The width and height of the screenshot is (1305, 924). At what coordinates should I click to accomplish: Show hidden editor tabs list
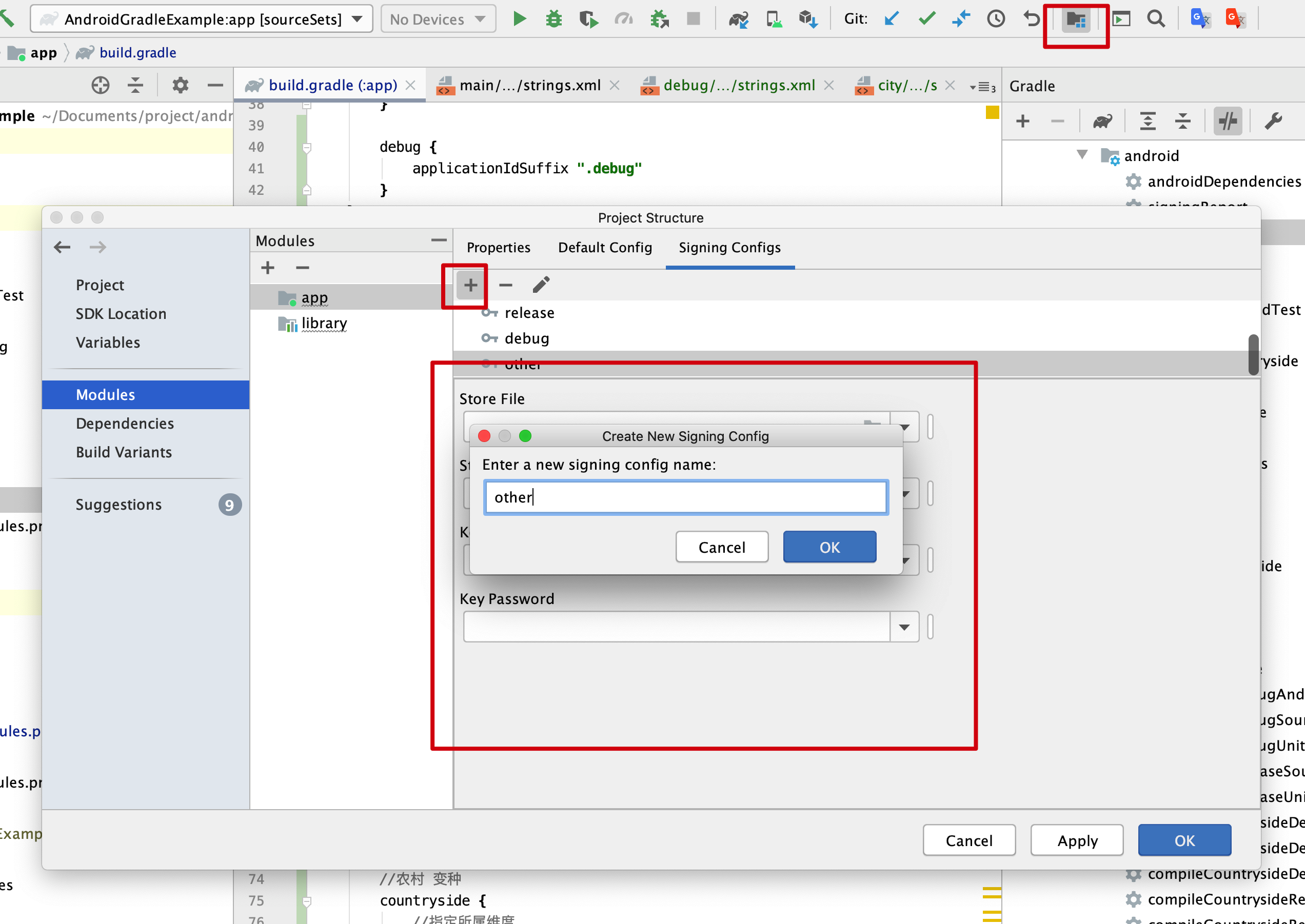(x=983, y=87)
